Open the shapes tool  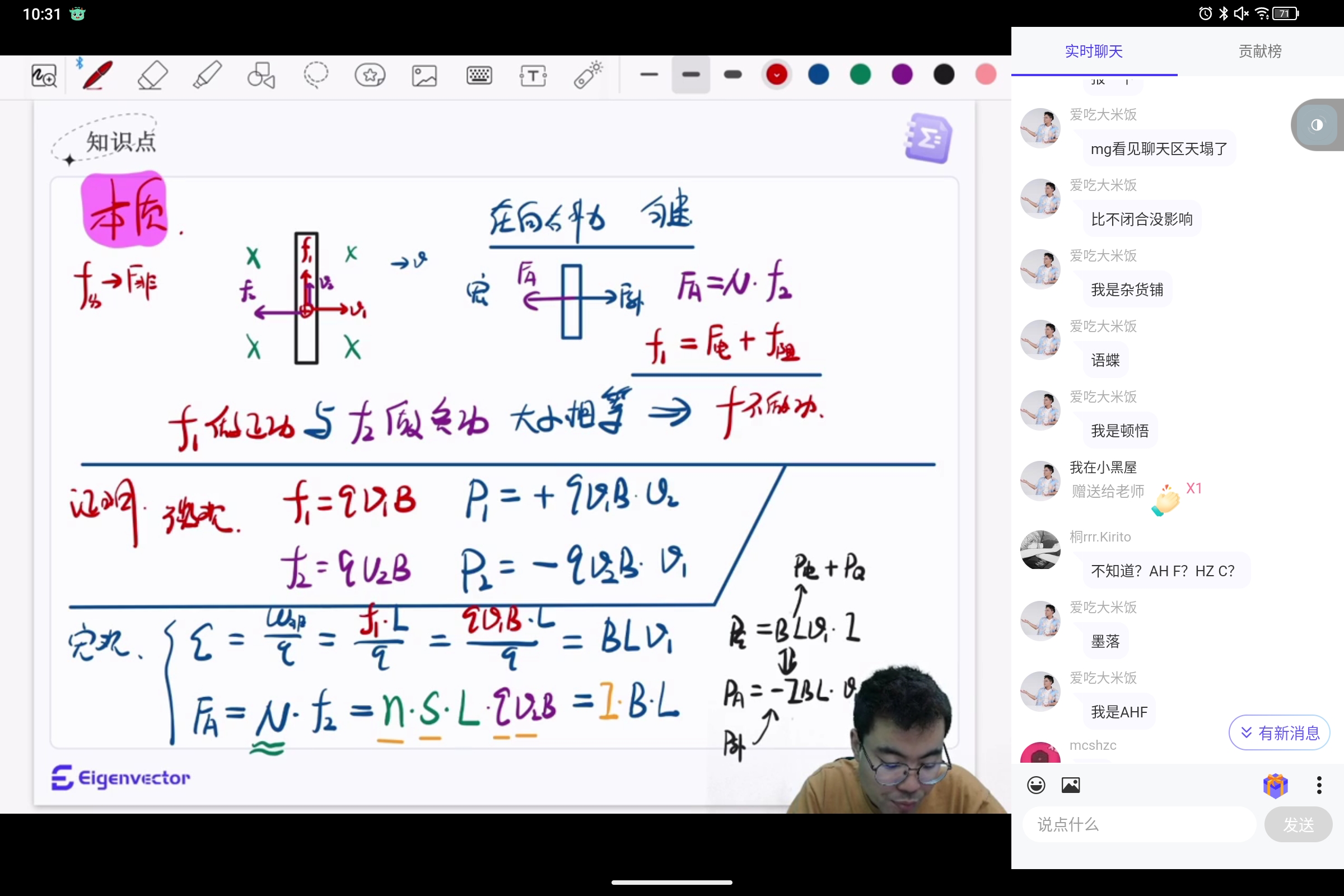click(261, 75)
